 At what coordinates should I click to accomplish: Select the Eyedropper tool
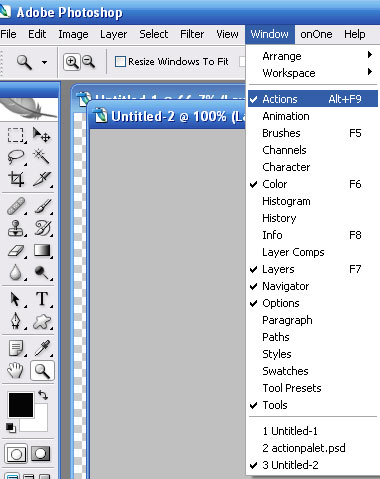pyautogui.click(x=42, y=348)
